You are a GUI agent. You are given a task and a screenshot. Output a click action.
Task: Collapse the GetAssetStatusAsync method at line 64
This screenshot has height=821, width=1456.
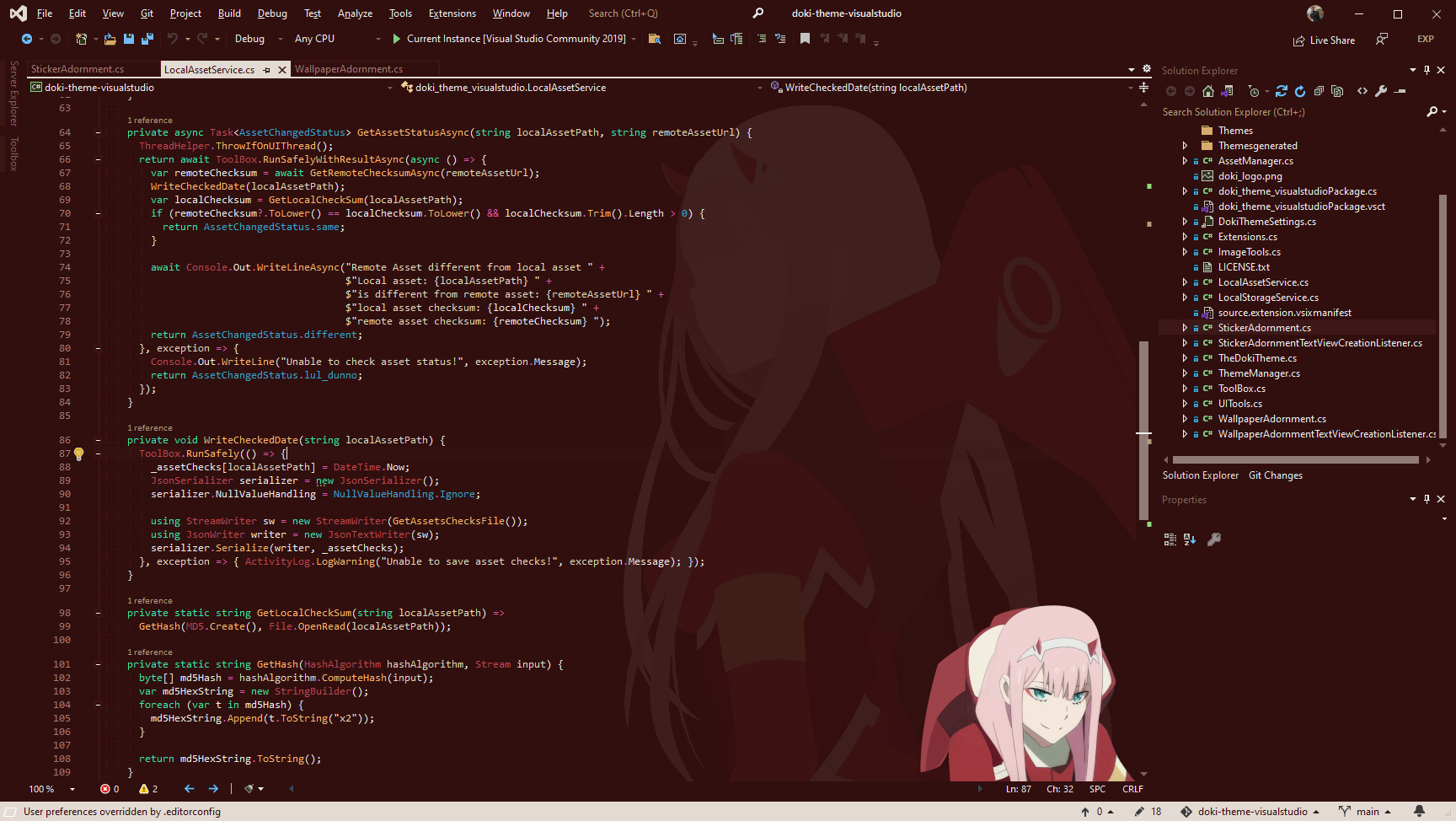point(99,132)
